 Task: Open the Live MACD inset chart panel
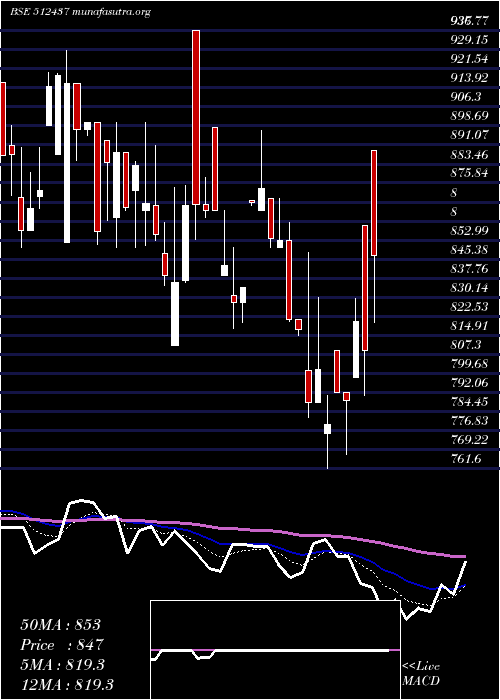pyautogui.click(x=275, y=650)
